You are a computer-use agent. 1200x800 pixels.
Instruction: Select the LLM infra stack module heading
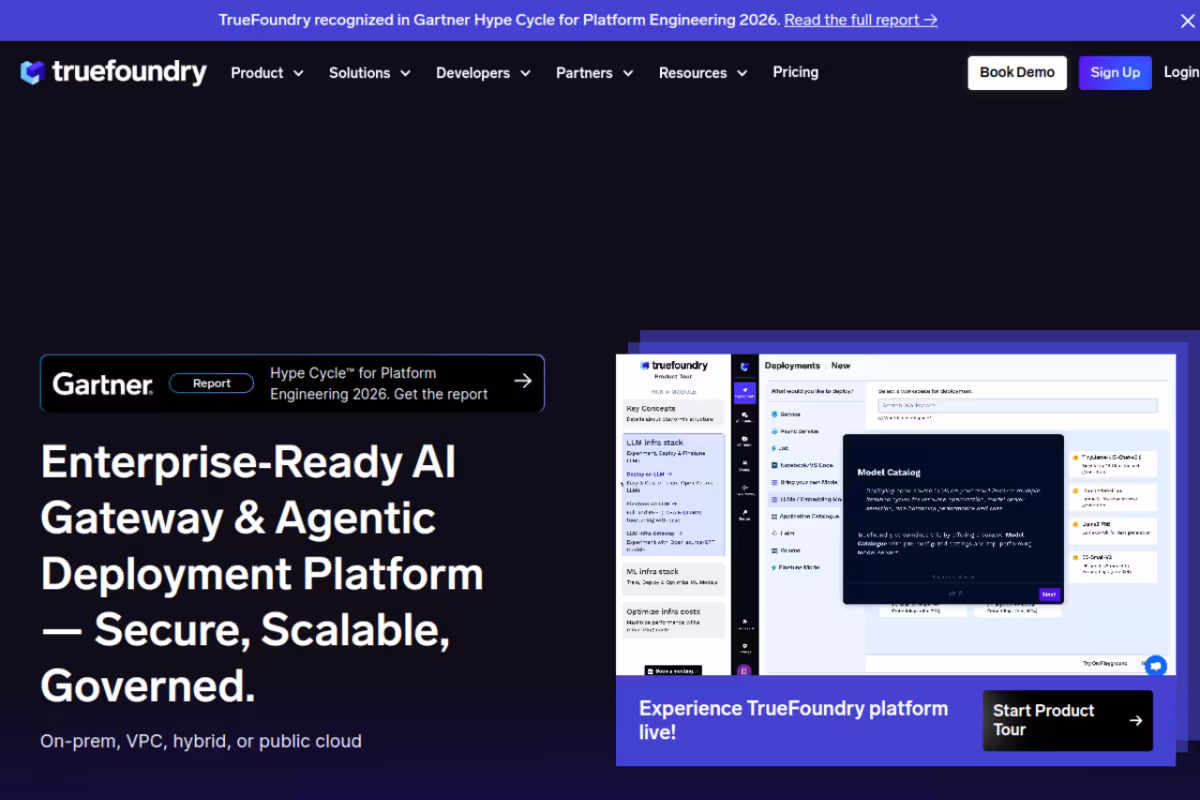(655, 442)
